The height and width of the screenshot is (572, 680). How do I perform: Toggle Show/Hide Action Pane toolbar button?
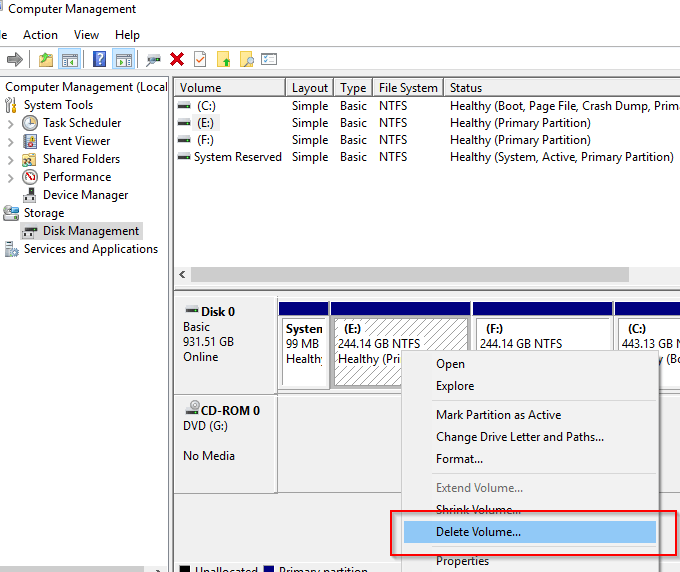[123, 60]
